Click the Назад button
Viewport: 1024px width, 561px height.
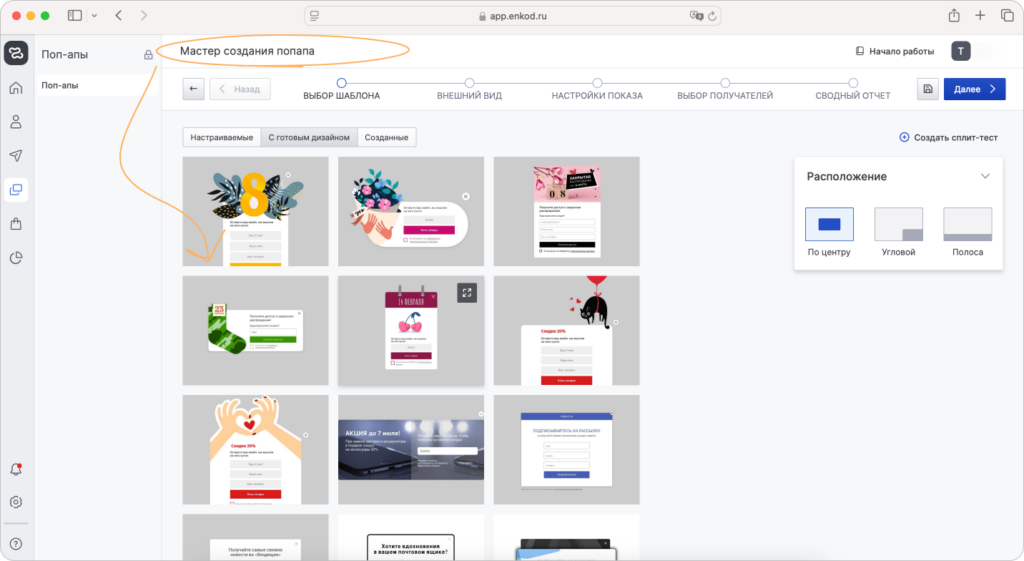[240, 89]
